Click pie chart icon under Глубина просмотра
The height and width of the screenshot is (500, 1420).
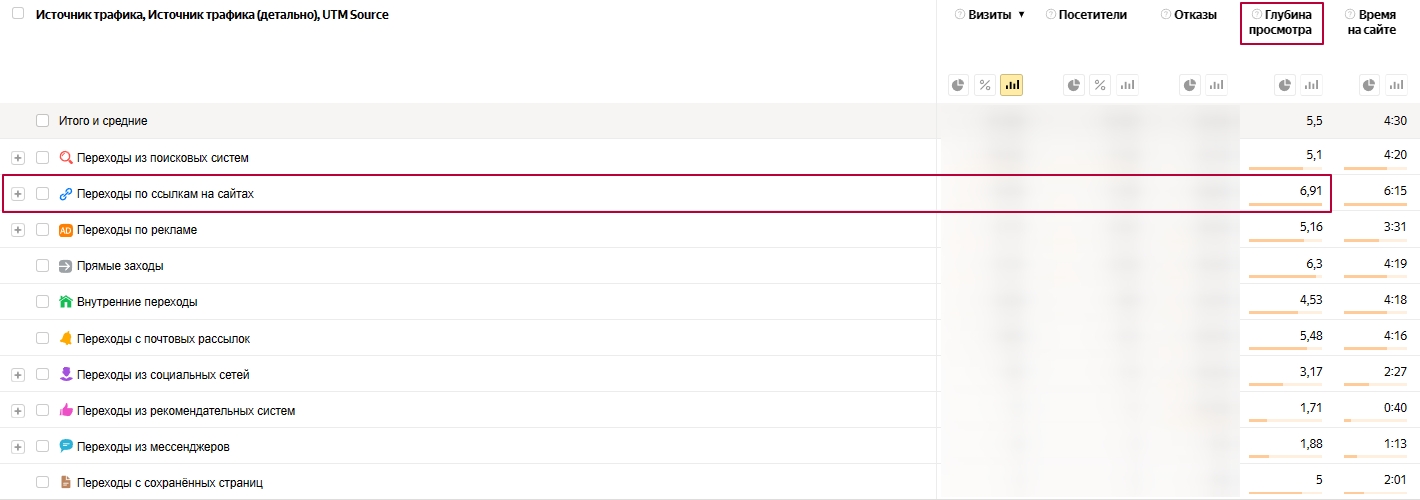tap(1285, 85)
